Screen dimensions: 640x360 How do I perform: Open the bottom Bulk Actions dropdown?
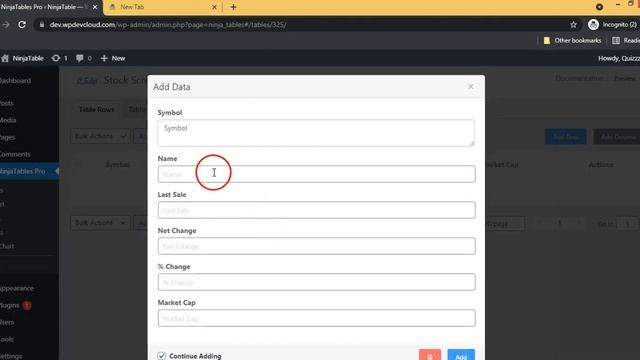pos(100,223)
